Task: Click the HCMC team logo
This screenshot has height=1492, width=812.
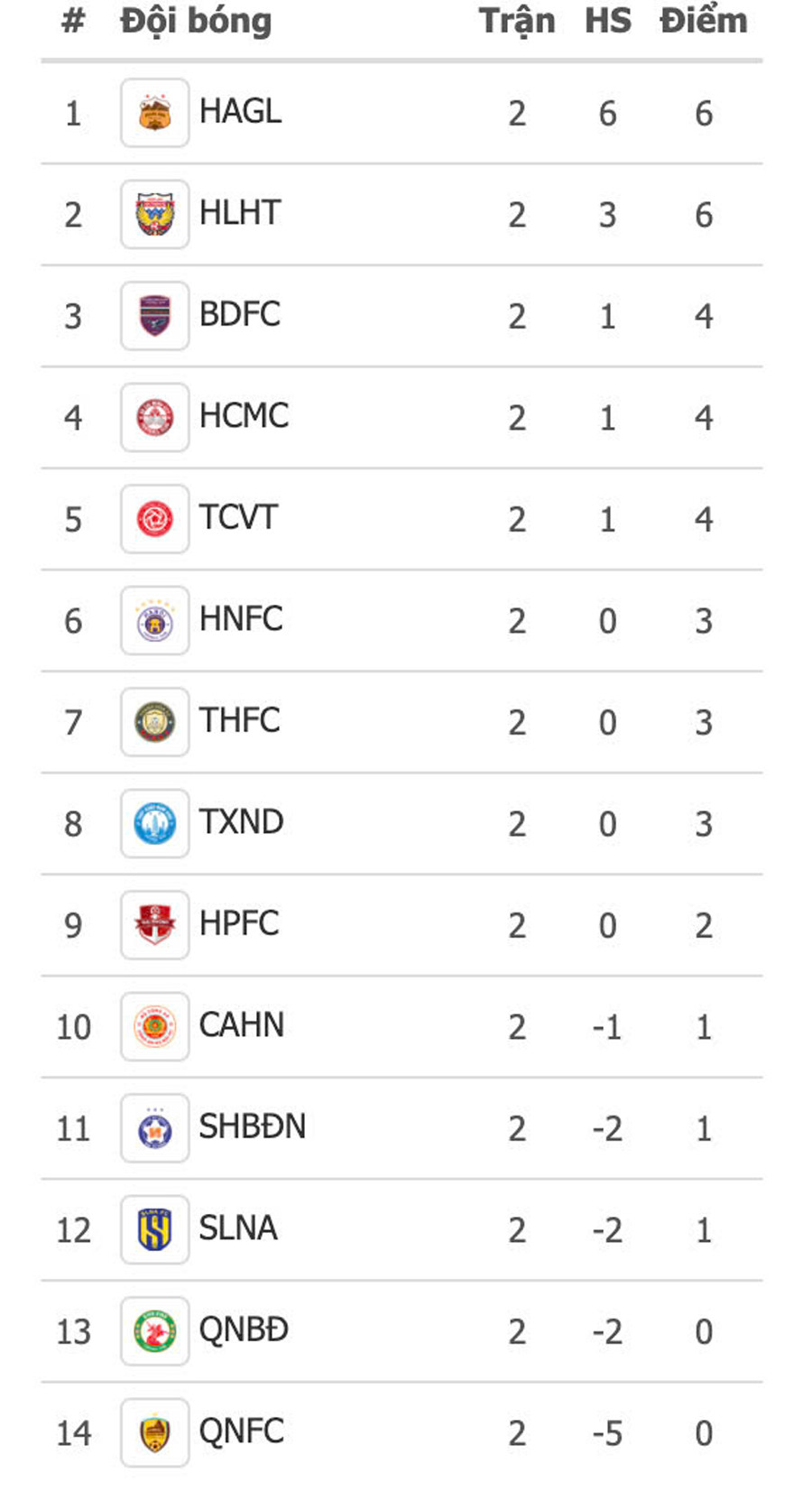Action: [x=154, y=418]
